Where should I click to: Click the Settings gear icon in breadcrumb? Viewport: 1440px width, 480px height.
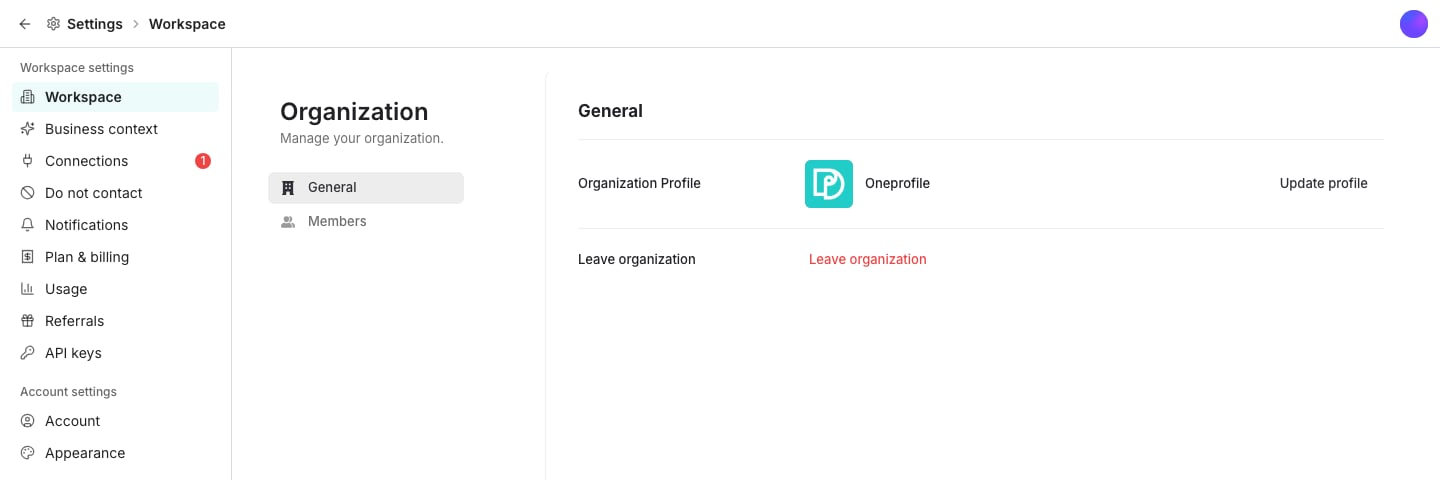53,24
